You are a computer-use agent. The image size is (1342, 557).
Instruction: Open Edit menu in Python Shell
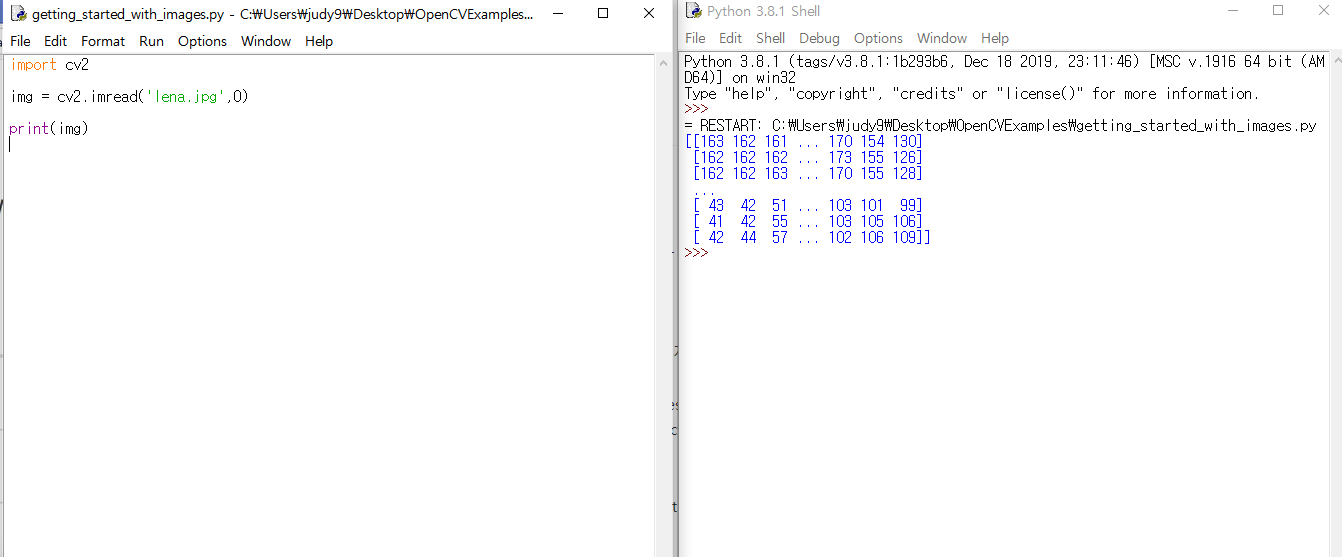731,38
